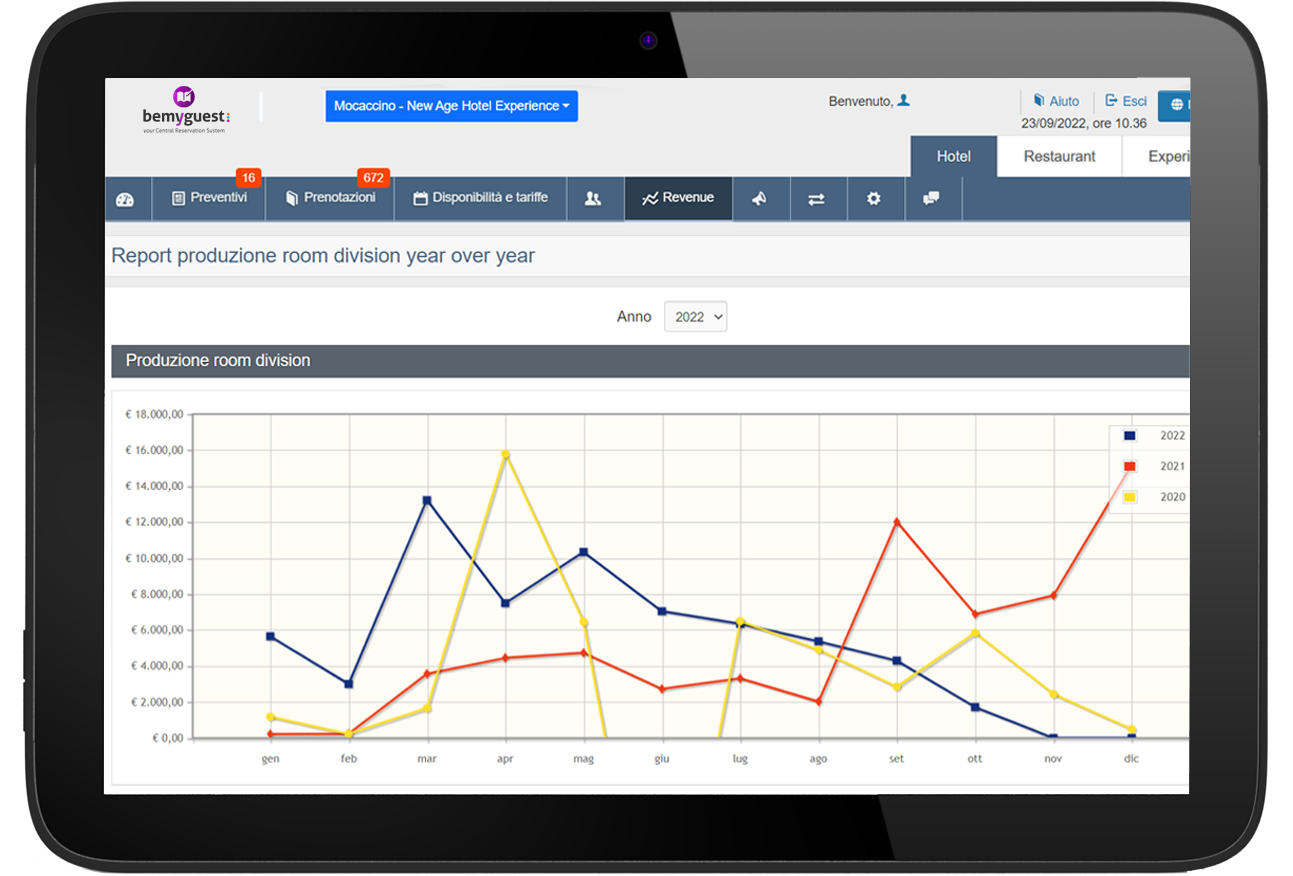Viewport: 1293px width, 876px height.
Task: Switch to the Hotel tab
Action: click(953, 157)
